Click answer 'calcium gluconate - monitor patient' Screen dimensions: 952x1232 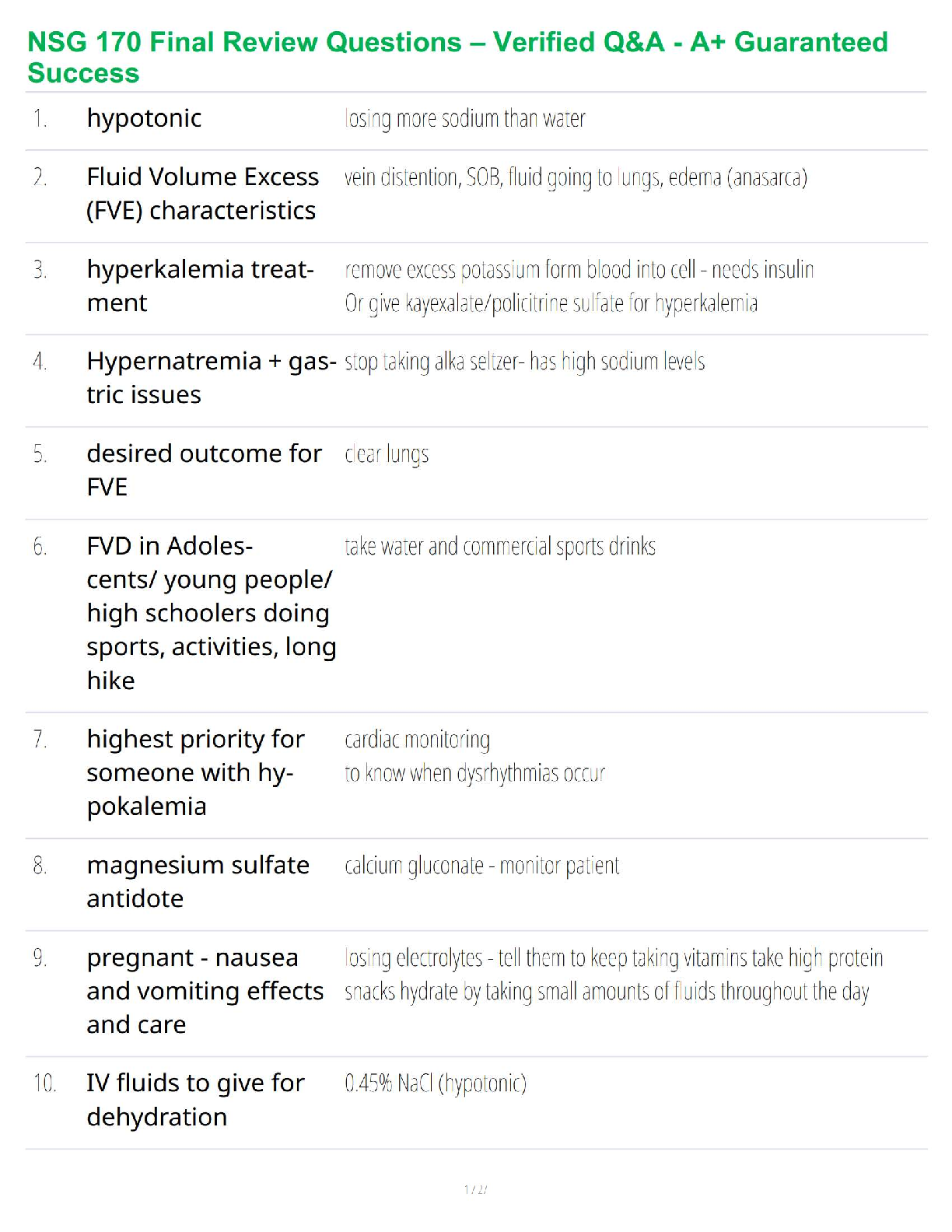[481, 866]
